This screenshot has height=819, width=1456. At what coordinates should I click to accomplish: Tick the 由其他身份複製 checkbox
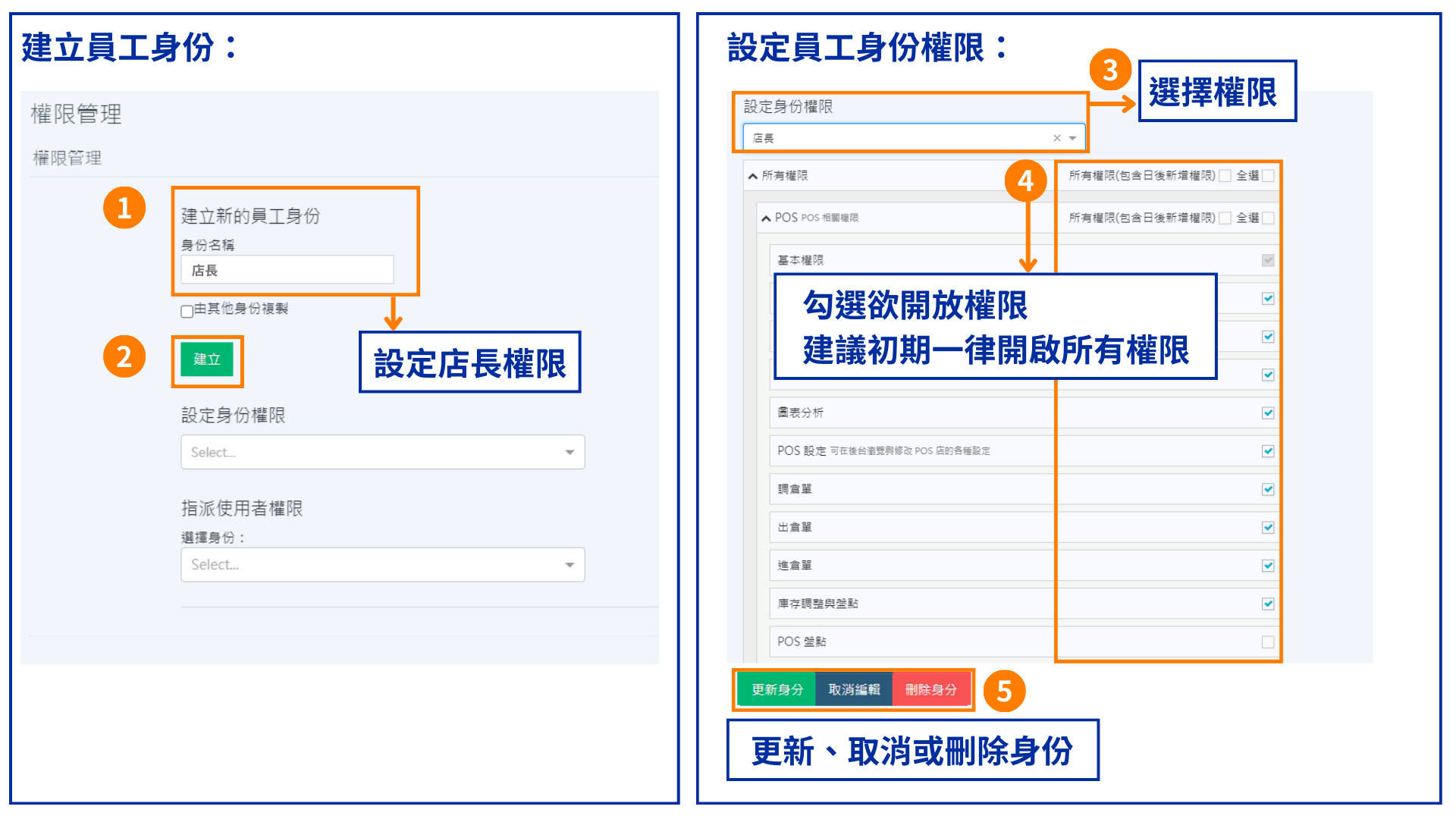[187, 311]
